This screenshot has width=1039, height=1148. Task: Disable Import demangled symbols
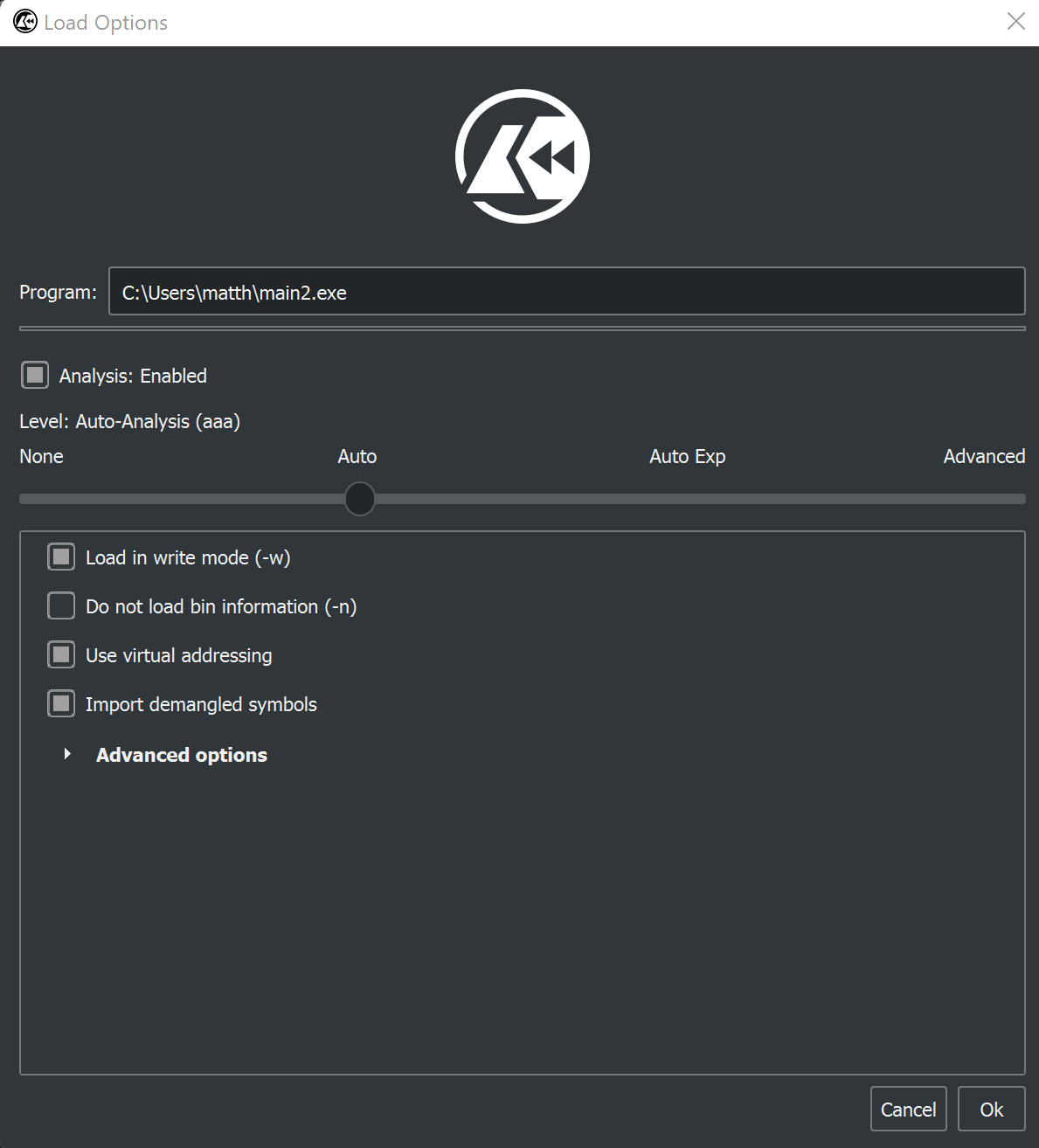tap(60, 703)
